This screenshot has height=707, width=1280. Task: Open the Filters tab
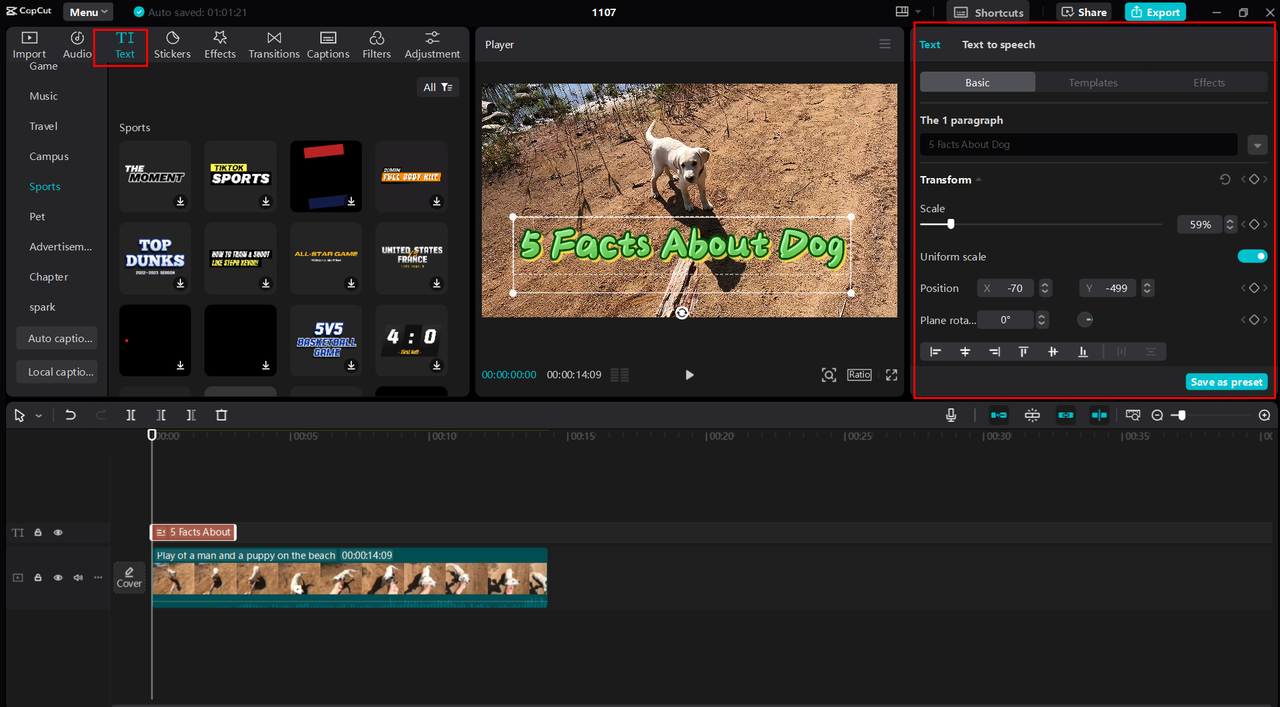point(377,45)
